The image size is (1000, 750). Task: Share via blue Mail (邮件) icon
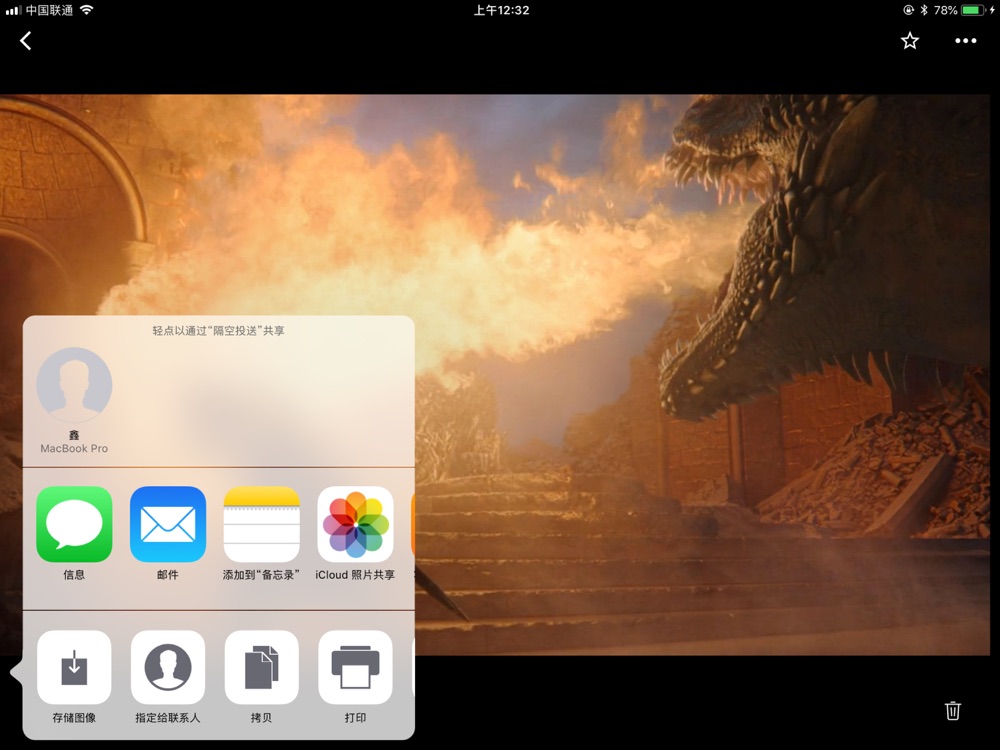[168, 525]
